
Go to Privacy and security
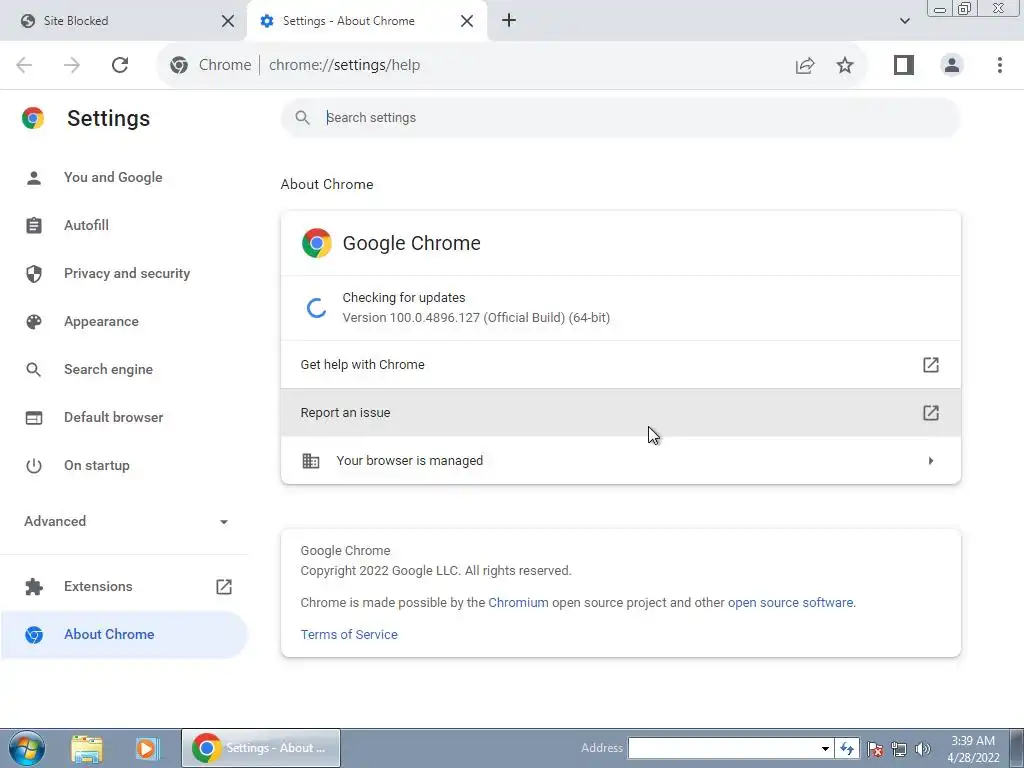point(127,273)
